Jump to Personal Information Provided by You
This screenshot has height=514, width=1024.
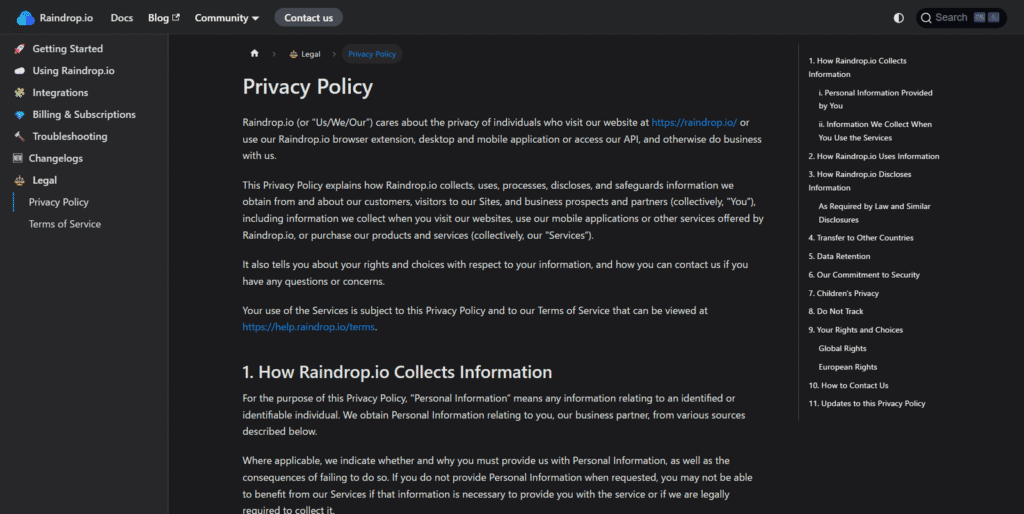[875, 99]
